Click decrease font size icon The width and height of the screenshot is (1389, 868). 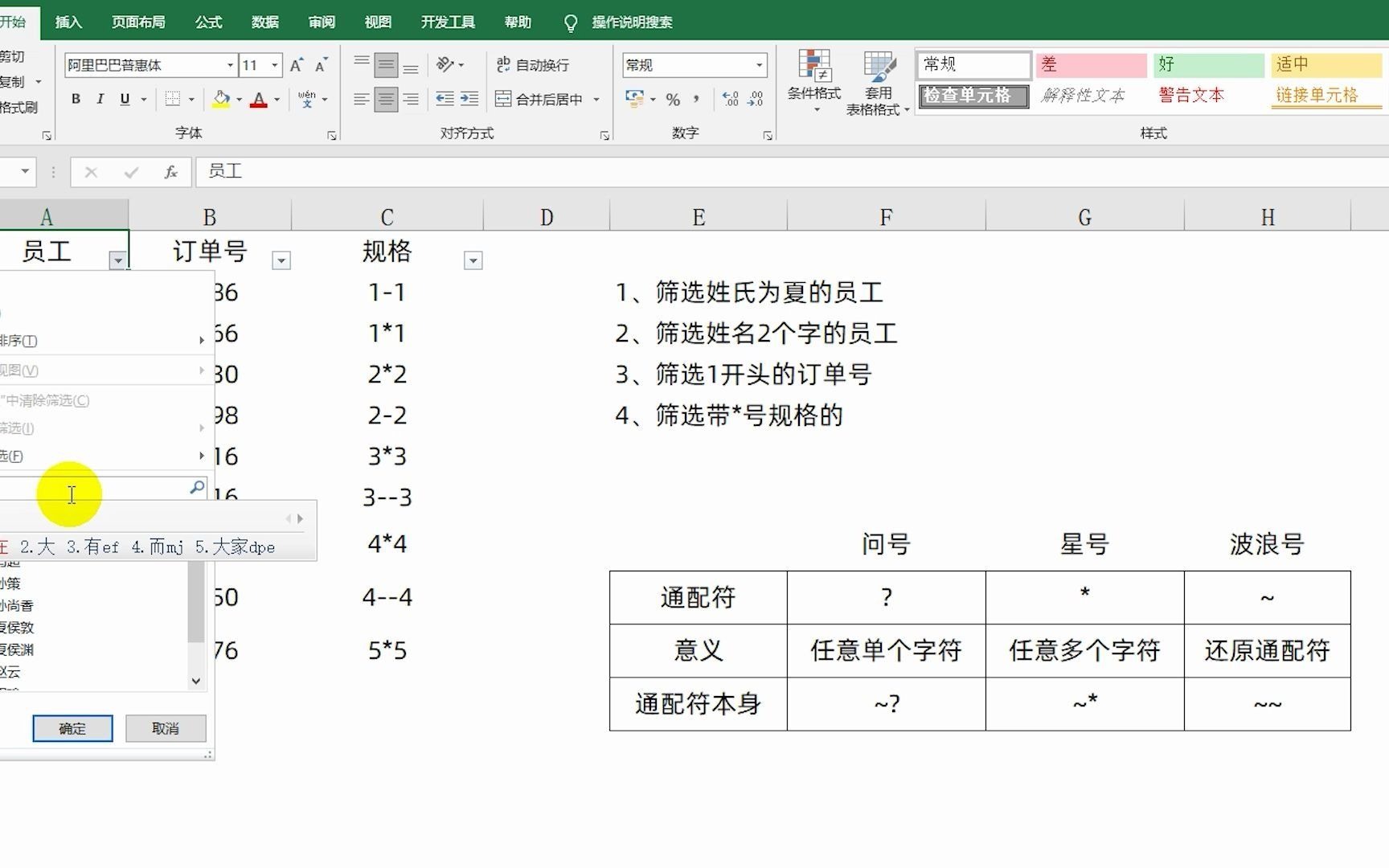322,65
